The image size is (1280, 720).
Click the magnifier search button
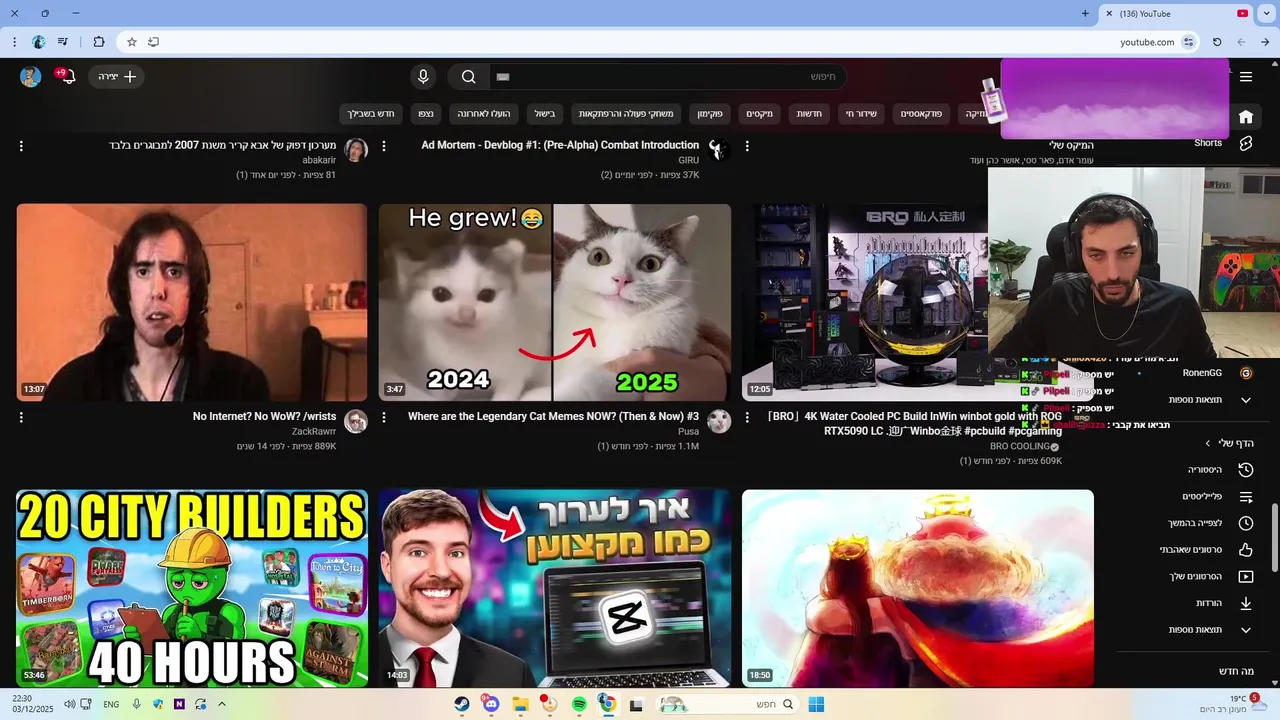[468, 77]
